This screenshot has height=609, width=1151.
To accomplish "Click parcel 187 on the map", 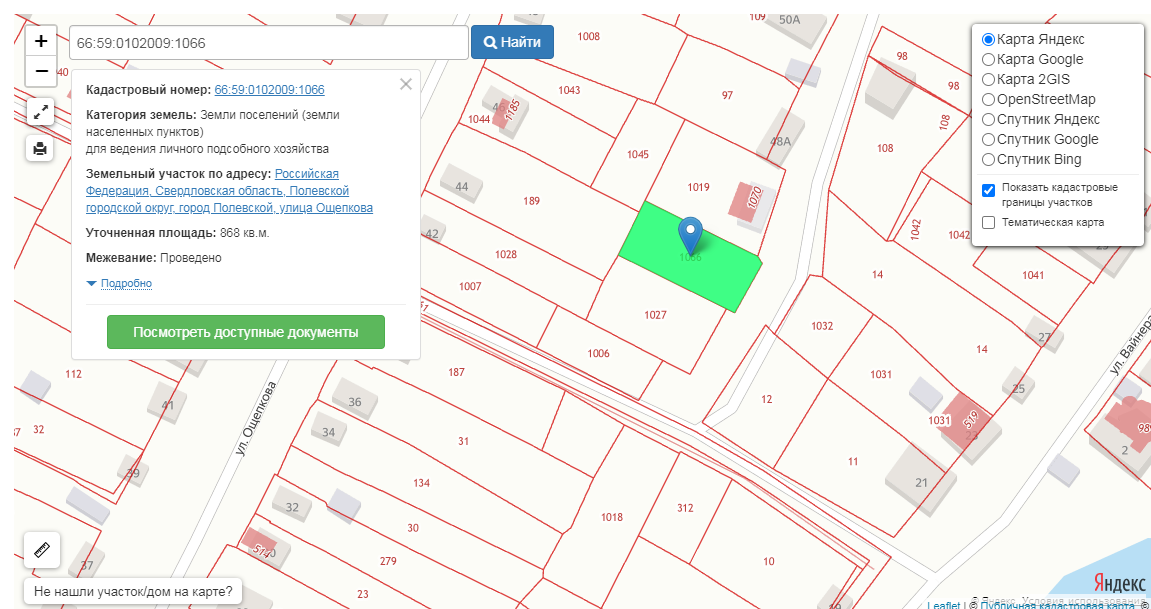I will click(457, 372).
